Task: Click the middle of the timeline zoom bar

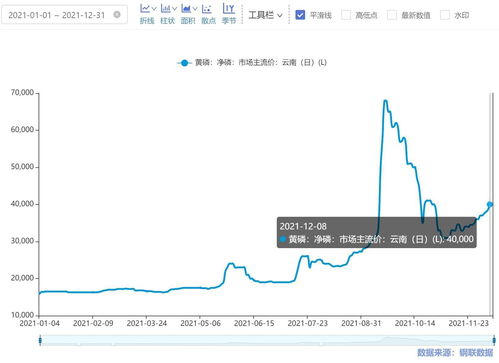Action: (x=267, y=340)
